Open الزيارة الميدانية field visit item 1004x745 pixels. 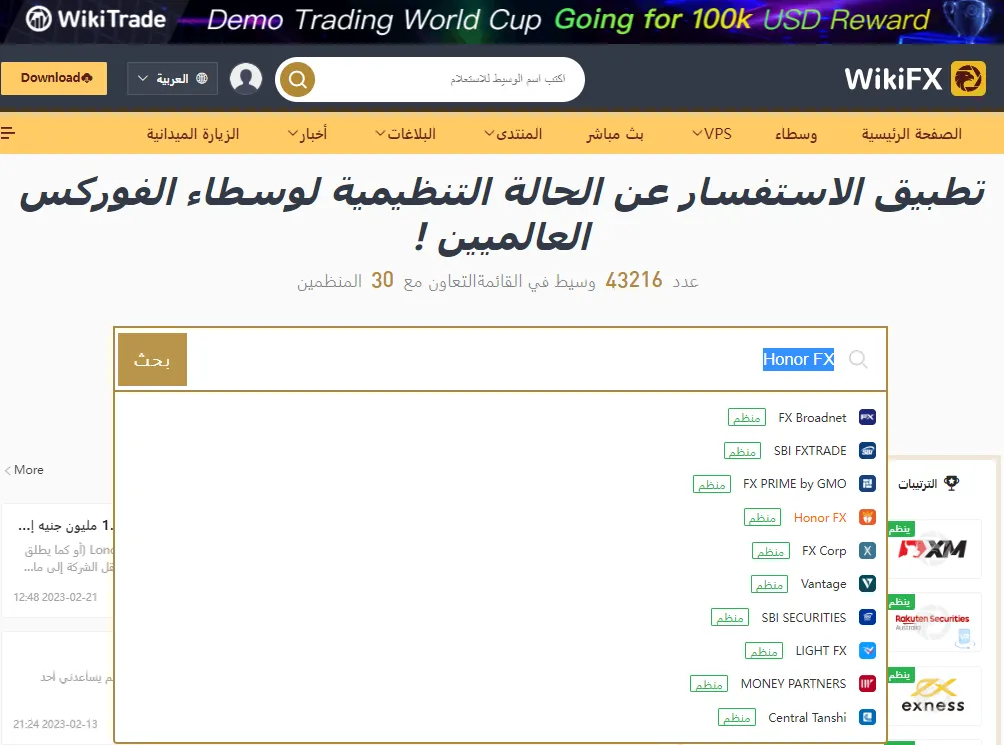193,134
